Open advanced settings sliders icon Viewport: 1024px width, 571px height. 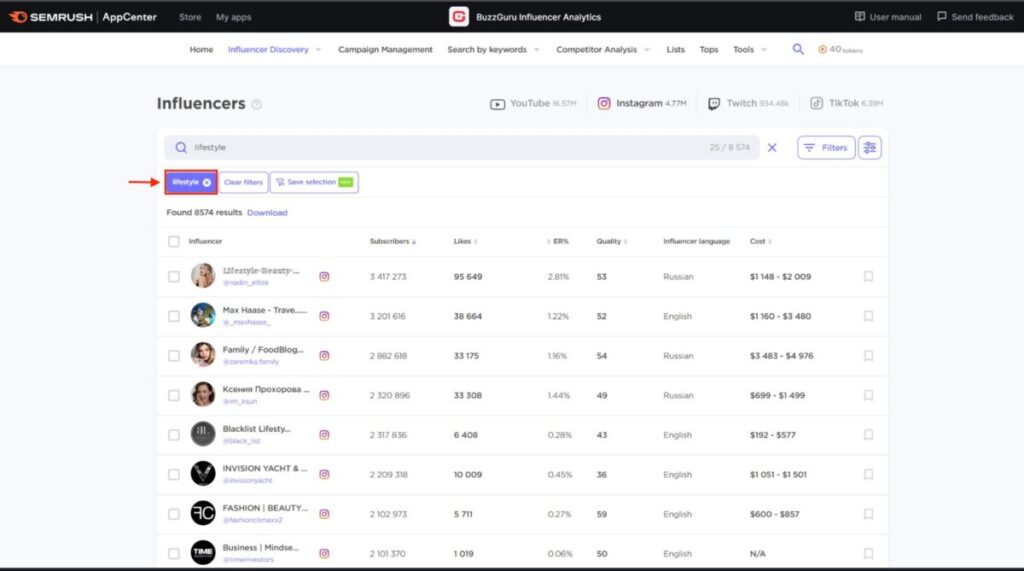[870, 148]
